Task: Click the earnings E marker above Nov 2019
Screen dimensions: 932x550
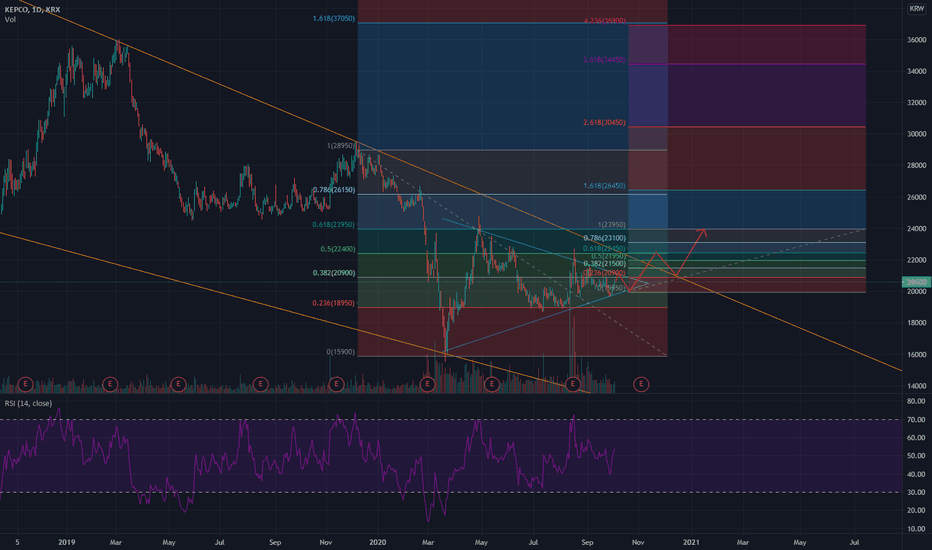Action: 336,384
